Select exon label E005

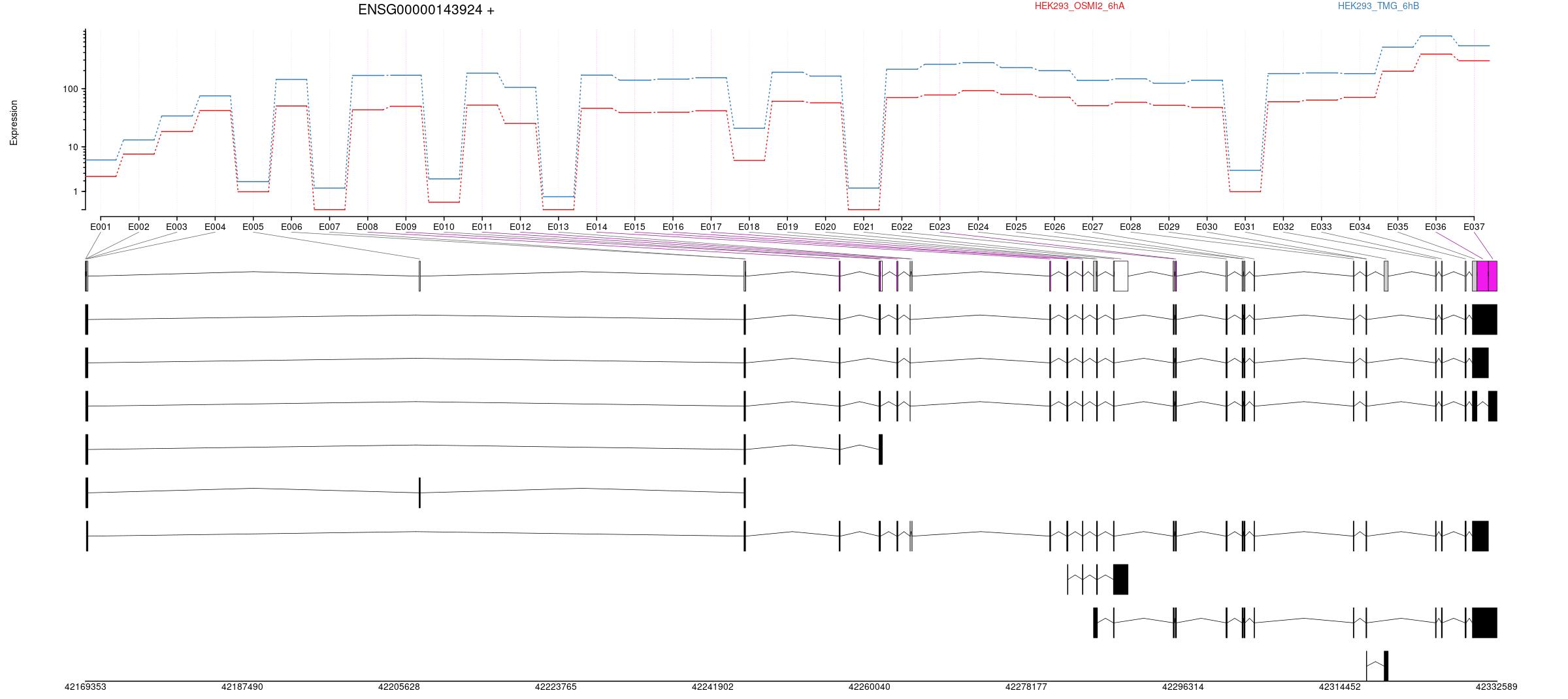coord(253,227)
